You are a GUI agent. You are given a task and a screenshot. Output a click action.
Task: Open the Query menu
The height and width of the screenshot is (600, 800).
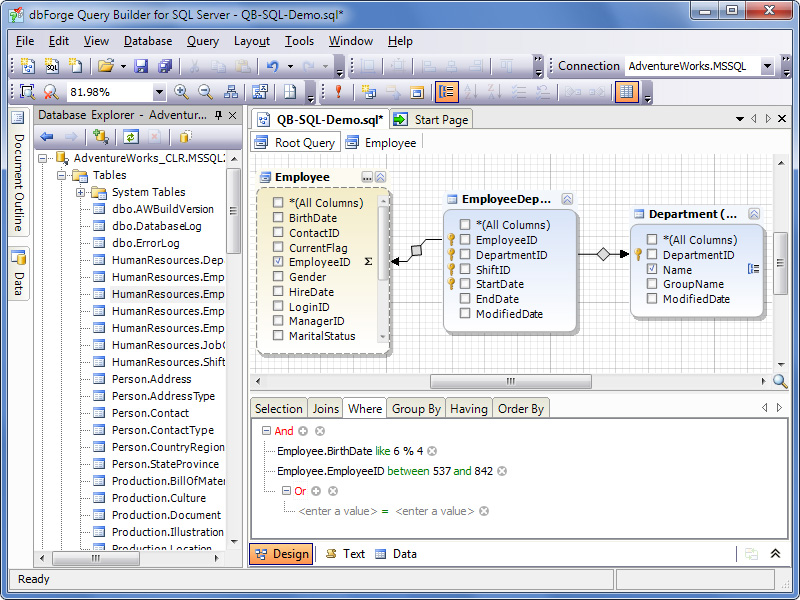click(x=203, y=41)
